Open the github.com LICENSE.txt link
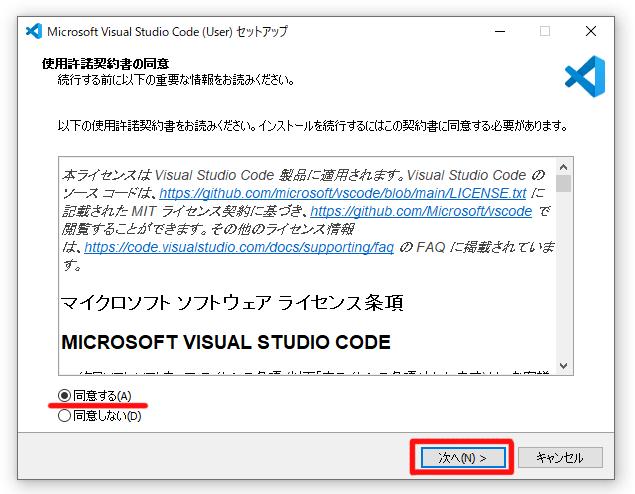The image size is (635, 494). coord(343,193)
